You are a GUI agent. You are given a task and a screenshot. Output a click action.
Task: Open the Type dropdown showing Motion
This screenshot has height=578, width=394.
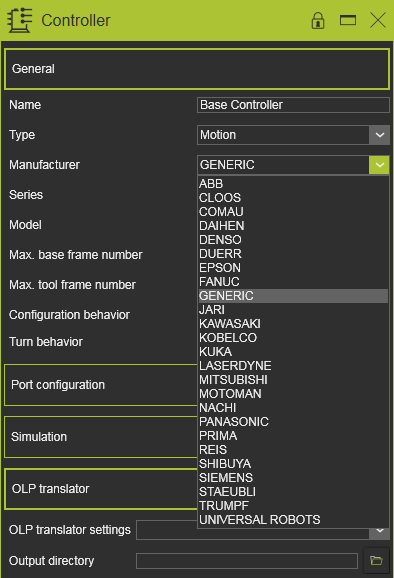click(x=293, y=135)
